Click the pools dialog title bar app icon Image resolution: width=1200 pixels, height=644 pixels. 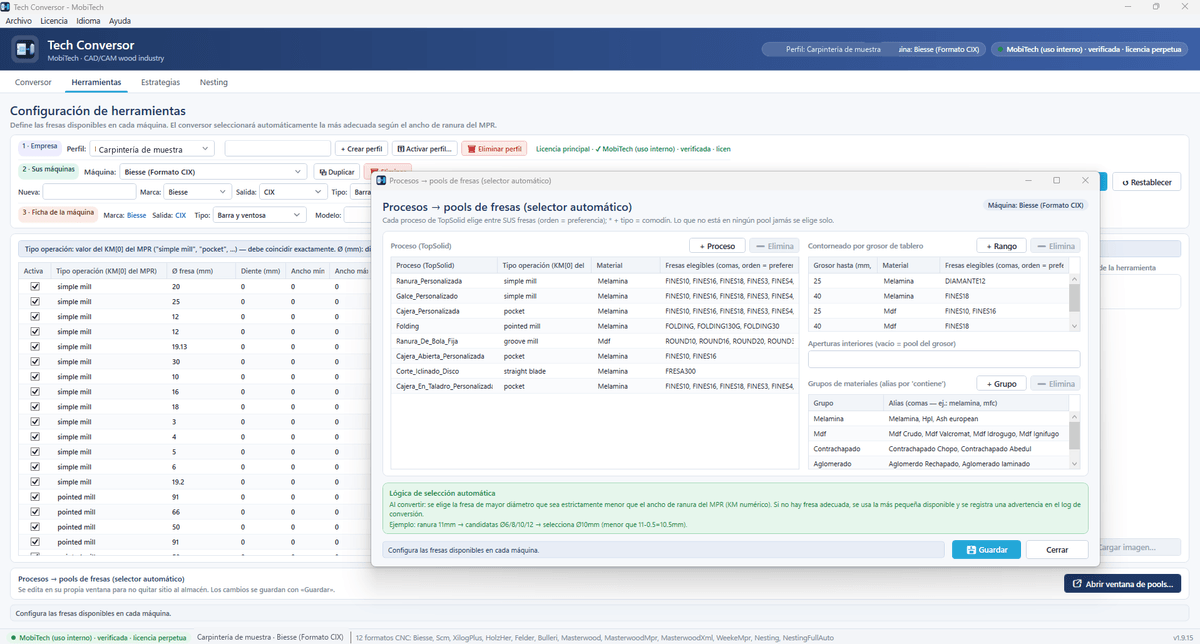tap(381, 181)
